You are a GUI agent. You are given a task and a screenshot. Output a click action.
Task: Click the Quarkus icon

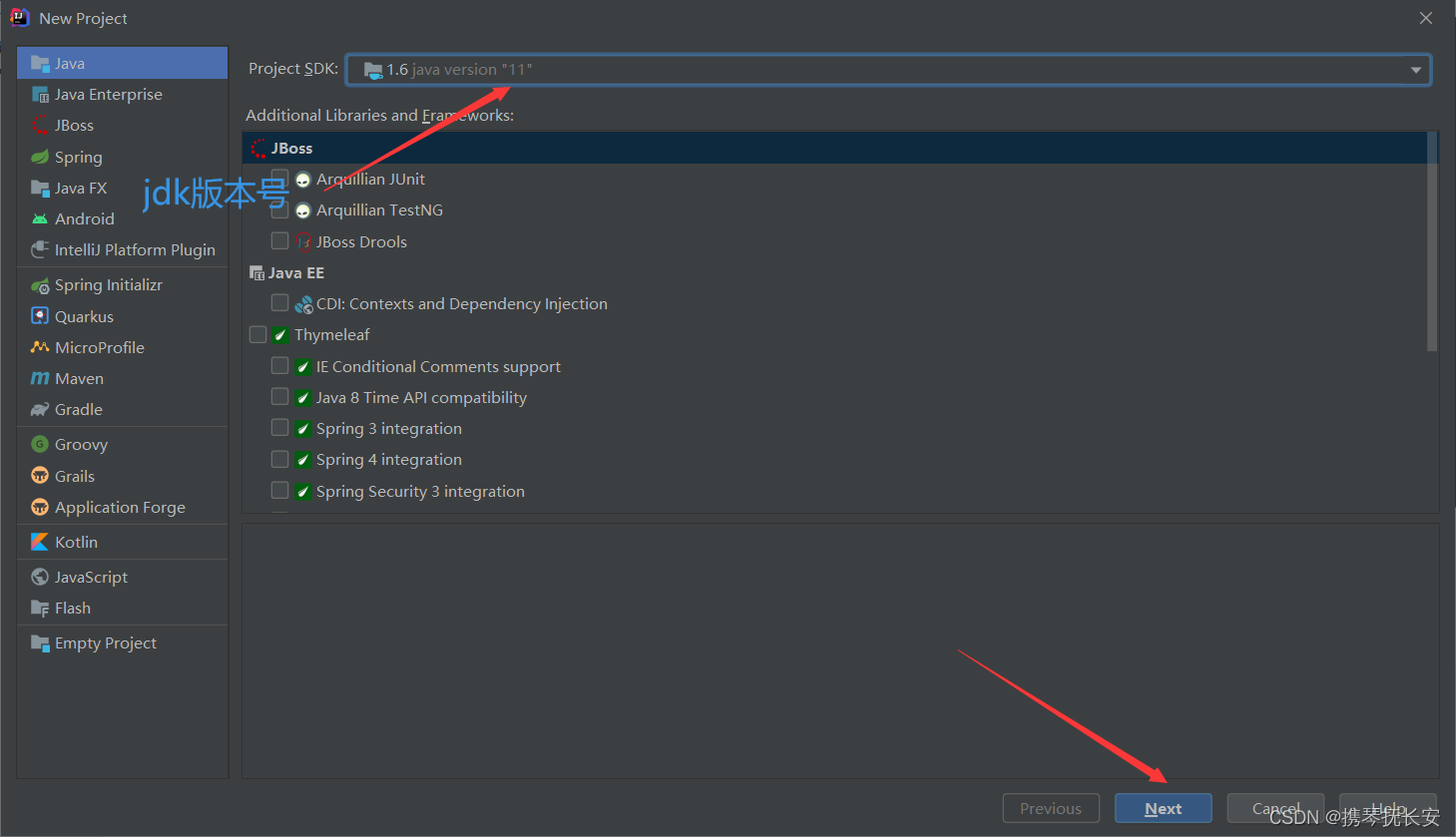40,316
